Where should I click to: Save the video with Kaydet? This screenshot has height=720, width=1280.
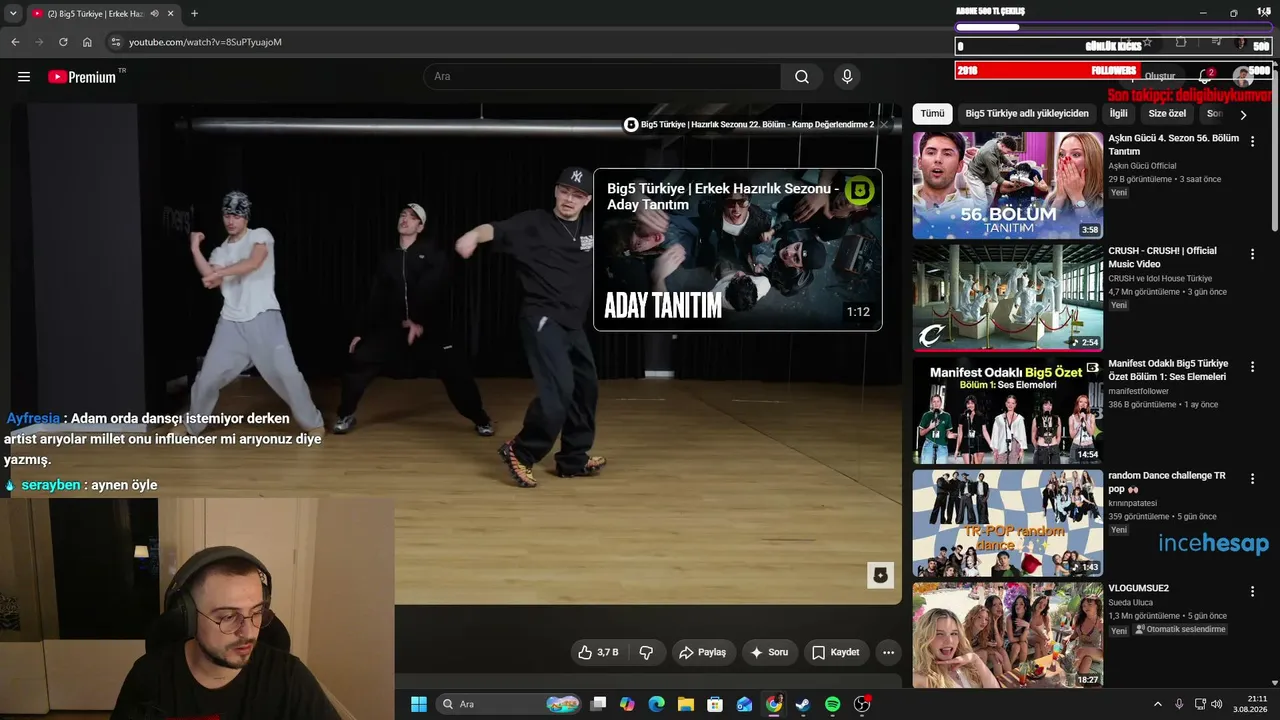(836, 652)
